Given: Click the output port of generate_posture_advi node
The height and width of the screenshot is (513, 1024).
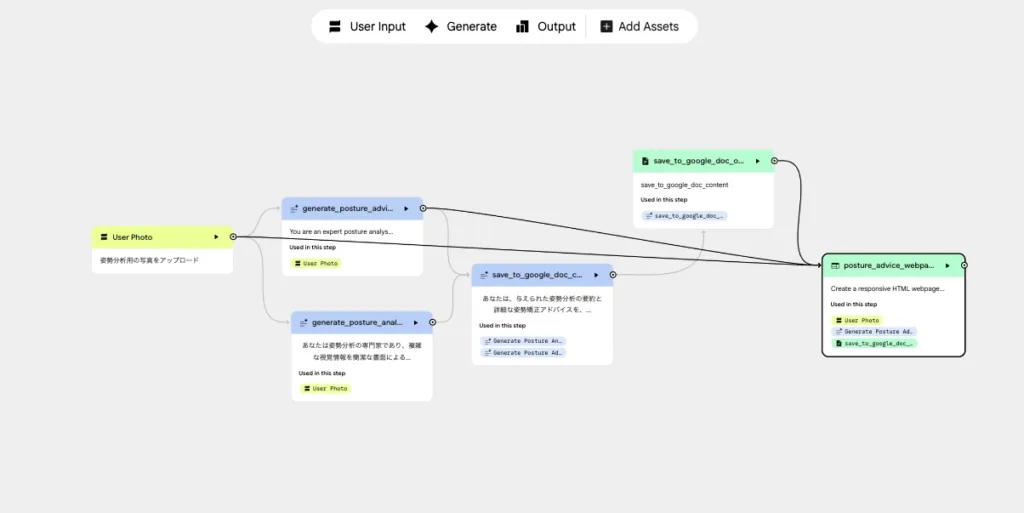Looking at the screenshot, I should pos(423,209).
